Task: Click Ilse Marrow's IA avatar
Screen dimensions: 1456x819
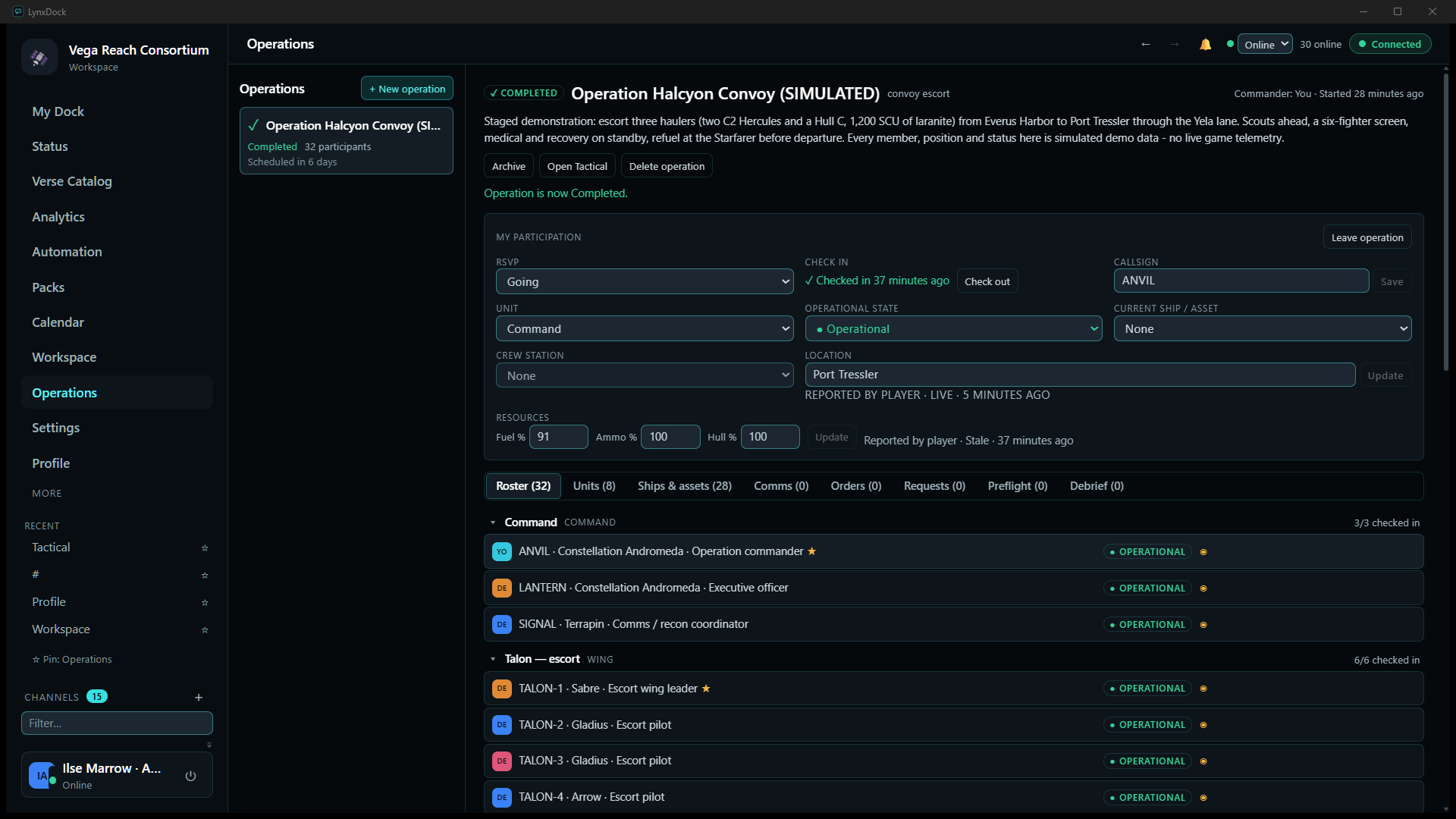Action: pos(42,776)
